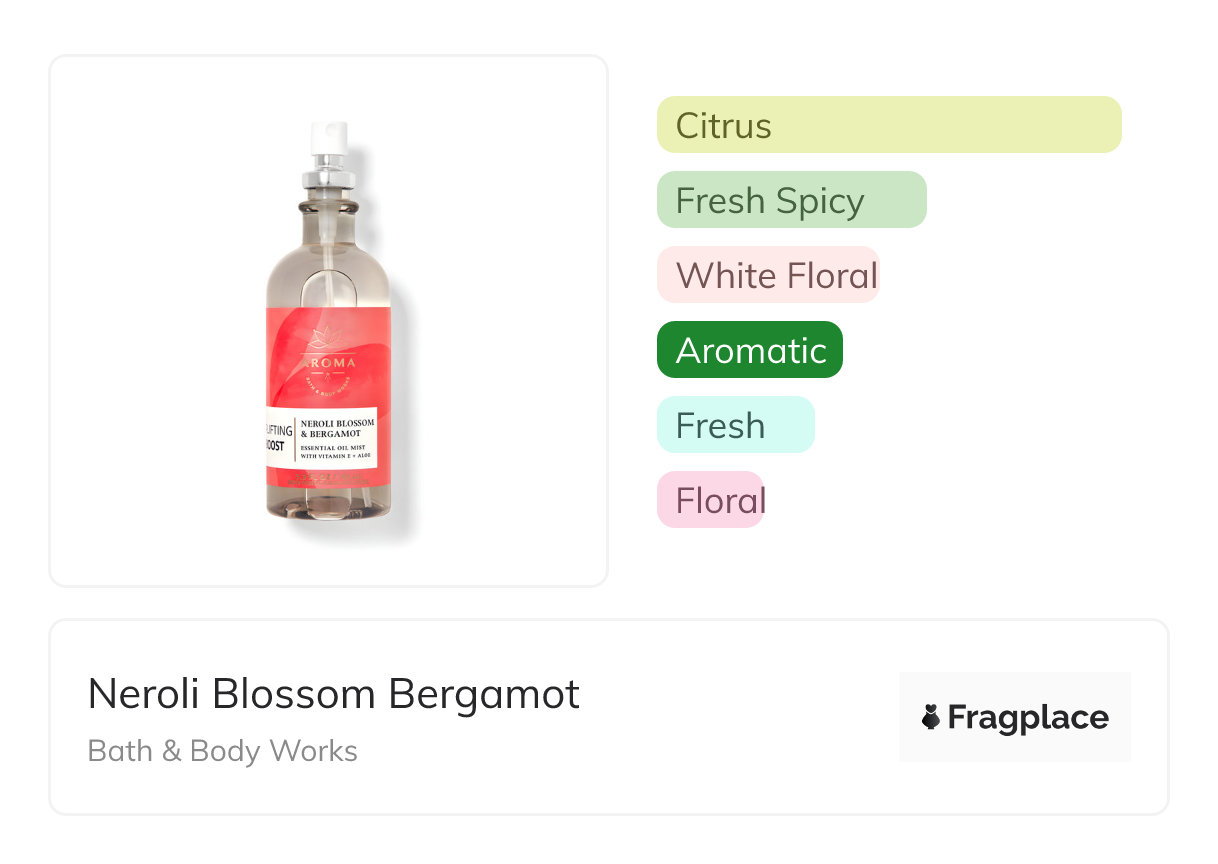Pick the mint Fresh accord tag

(735, 425)
